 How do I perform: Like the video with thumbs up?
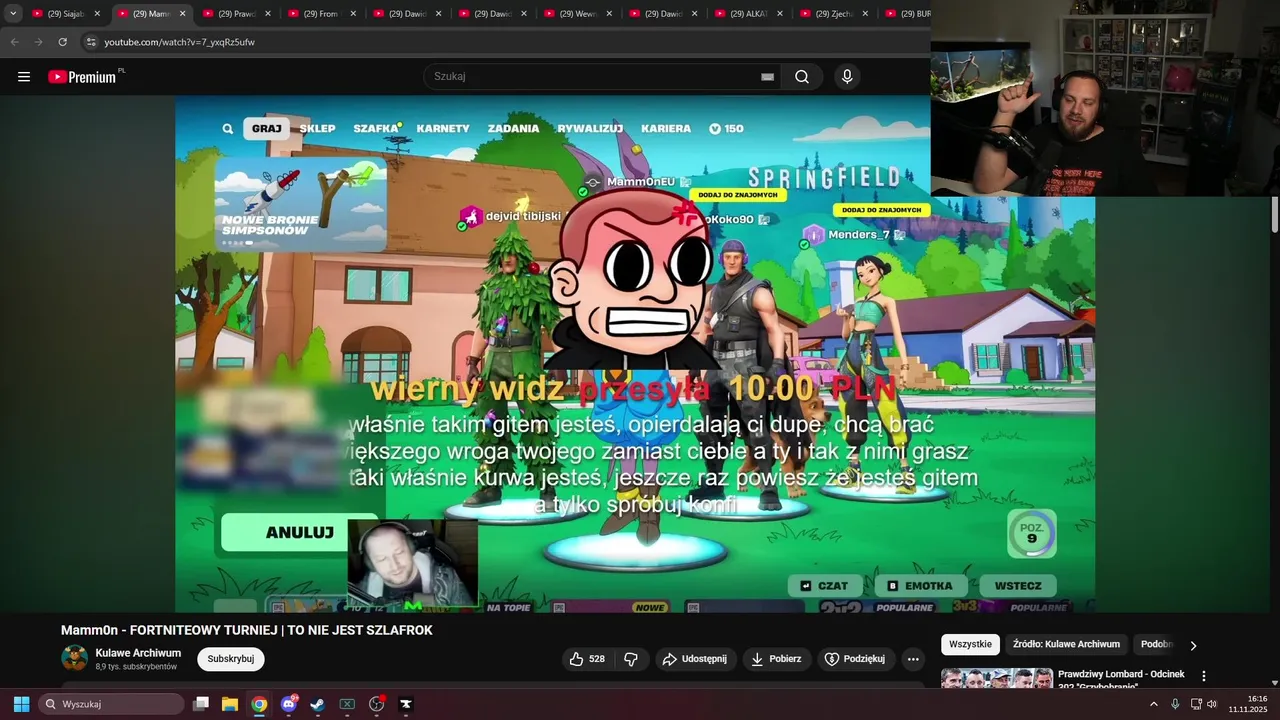click(587, 659)
